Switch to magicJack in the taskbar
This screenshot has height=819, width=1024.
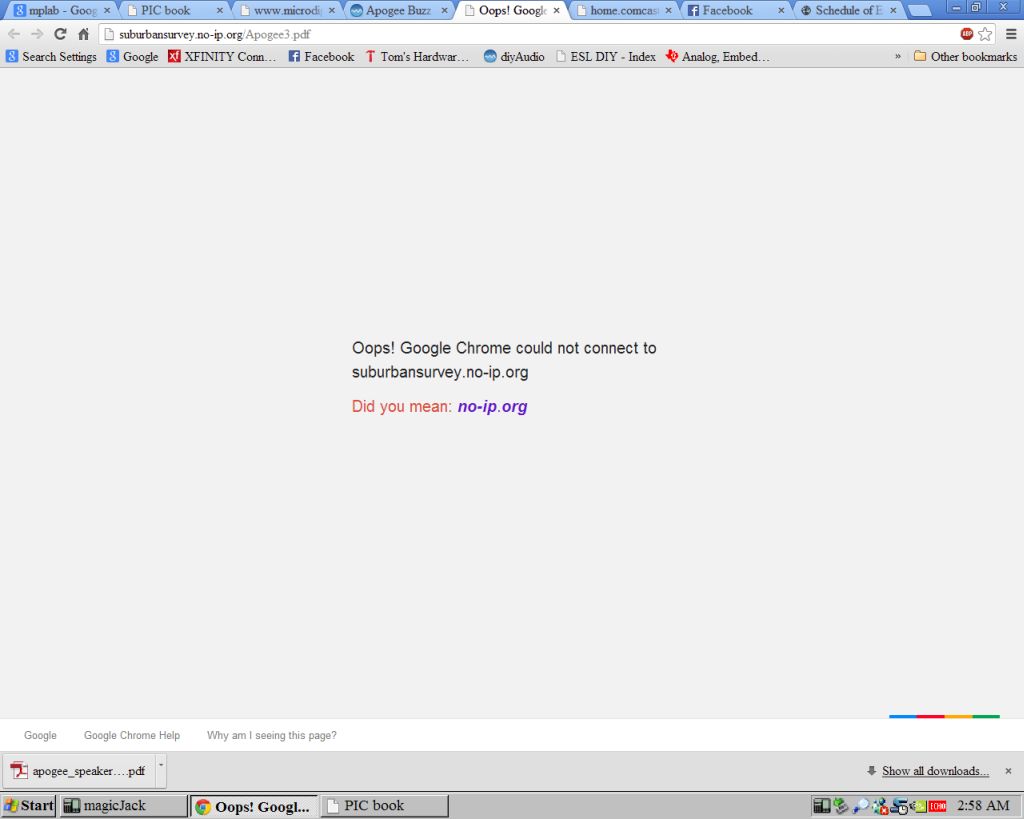[123, 806]
